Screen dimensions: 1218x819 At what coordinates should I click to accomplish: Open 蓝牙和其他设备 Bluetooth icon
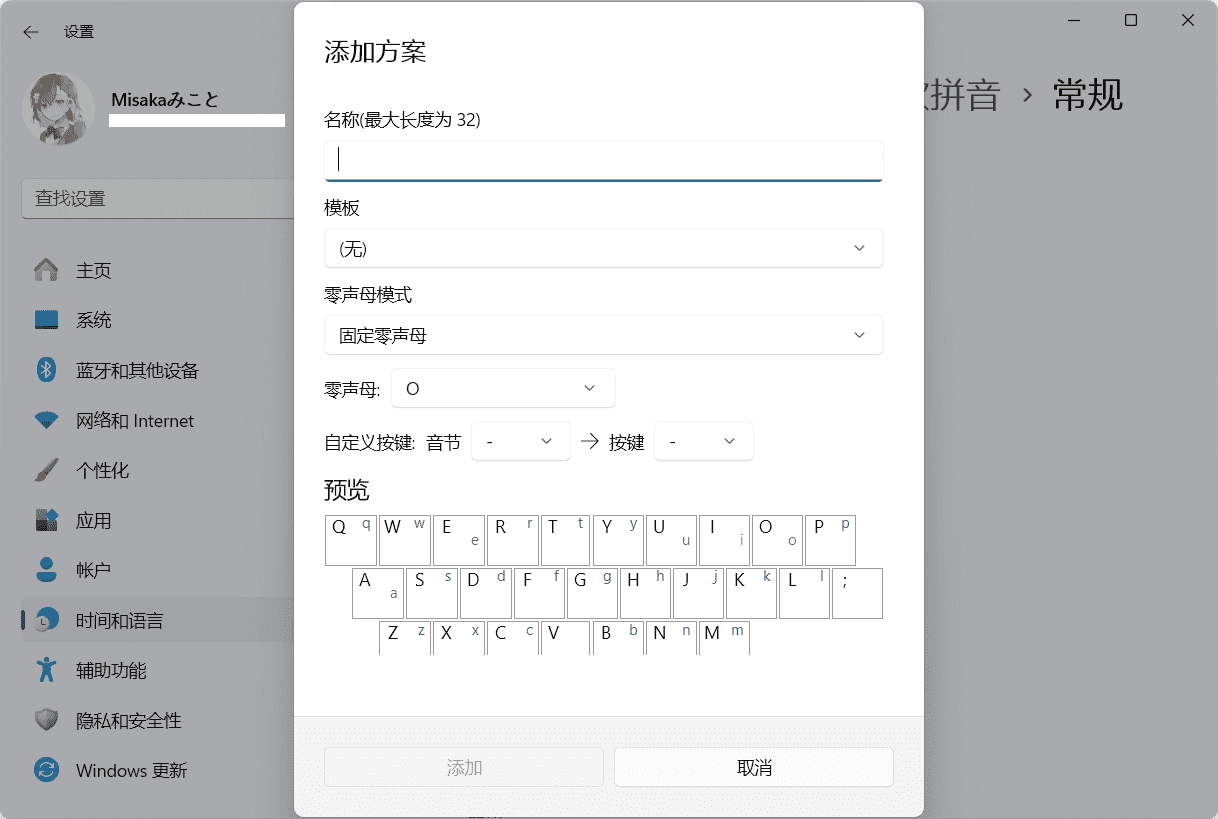[x=45, y=370]
